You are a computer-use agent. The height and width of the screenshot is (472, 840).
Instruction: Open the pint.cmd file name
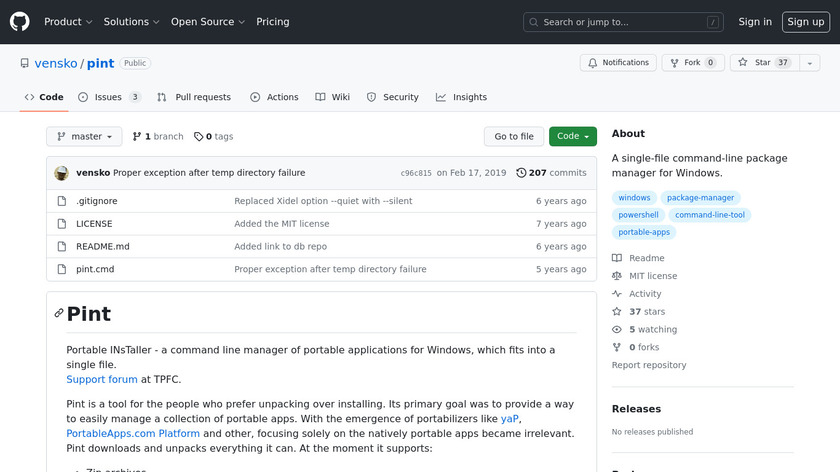tap(95, 269)
